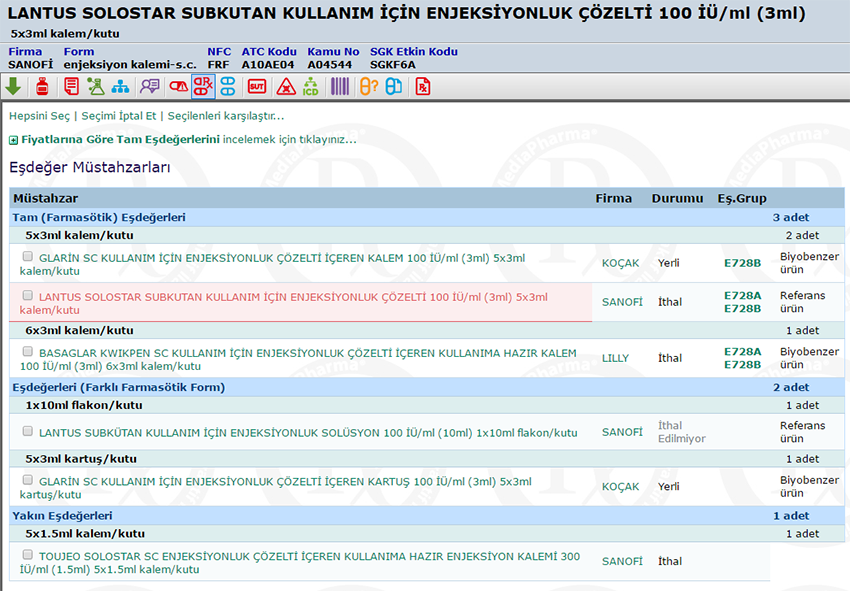Collapse the Tam (Farmasötik) Eşdeğerleri group header

[x=99, y=217]
